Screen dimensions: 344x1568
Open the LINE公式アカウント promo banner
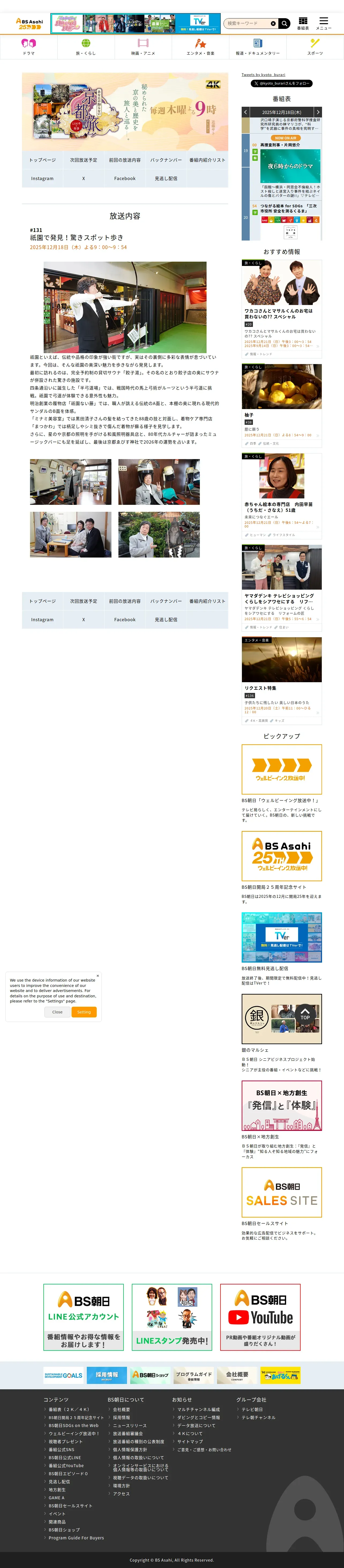pyautogui.click(x=84, y=1317)
